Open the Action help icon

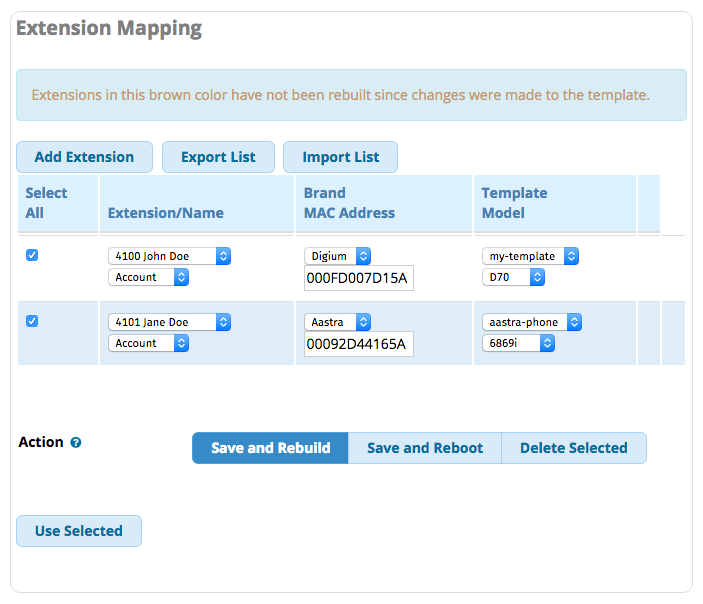76,443
